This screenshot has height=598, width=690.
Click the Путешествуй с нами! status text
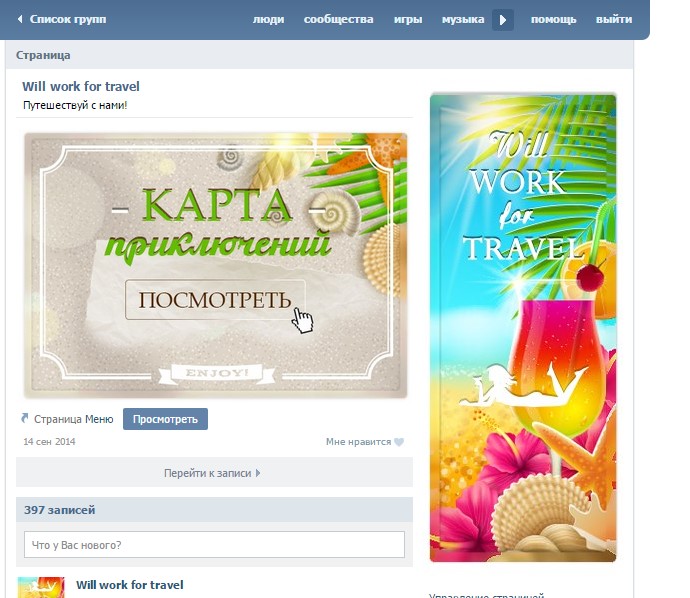[x=75, y=105]
